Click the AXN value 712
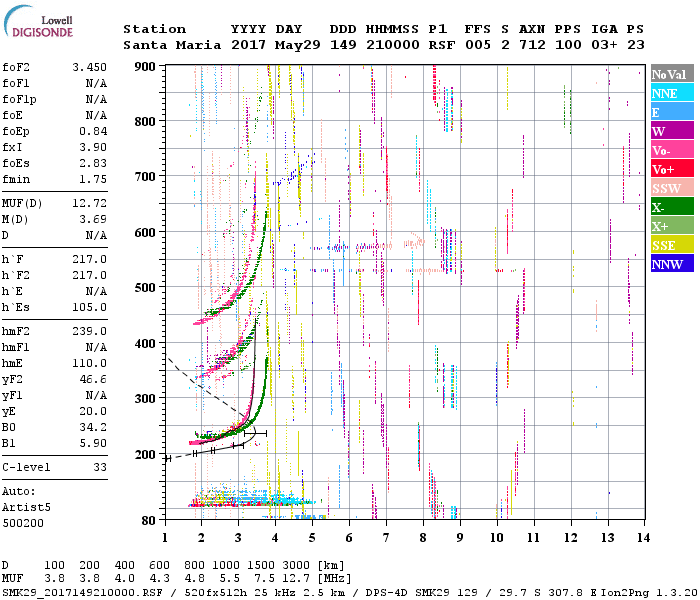Image resolution: width=700 pixels, height=600 pixels. (x=532, y=45)
